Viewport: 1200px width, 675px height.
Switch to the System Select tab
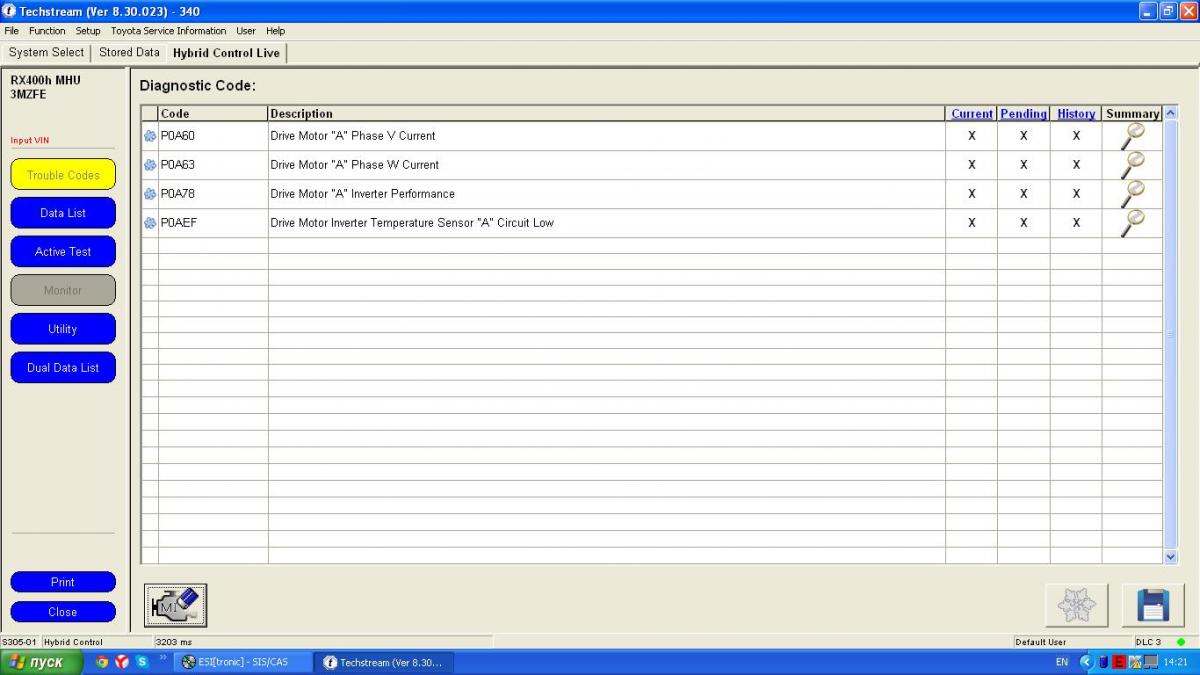[47, 53]
